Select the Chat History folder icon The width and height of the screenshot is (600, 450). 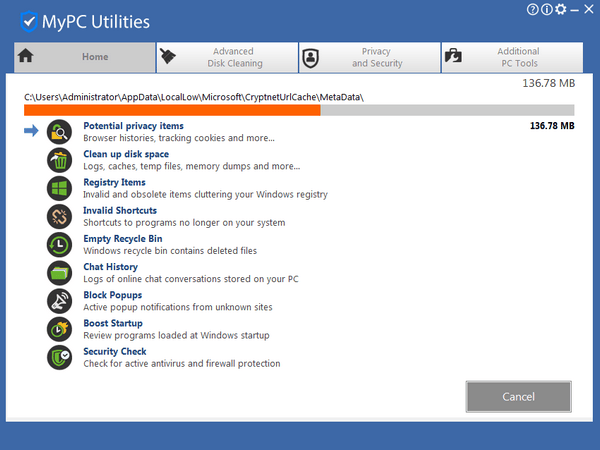click(x=59, y=272)
